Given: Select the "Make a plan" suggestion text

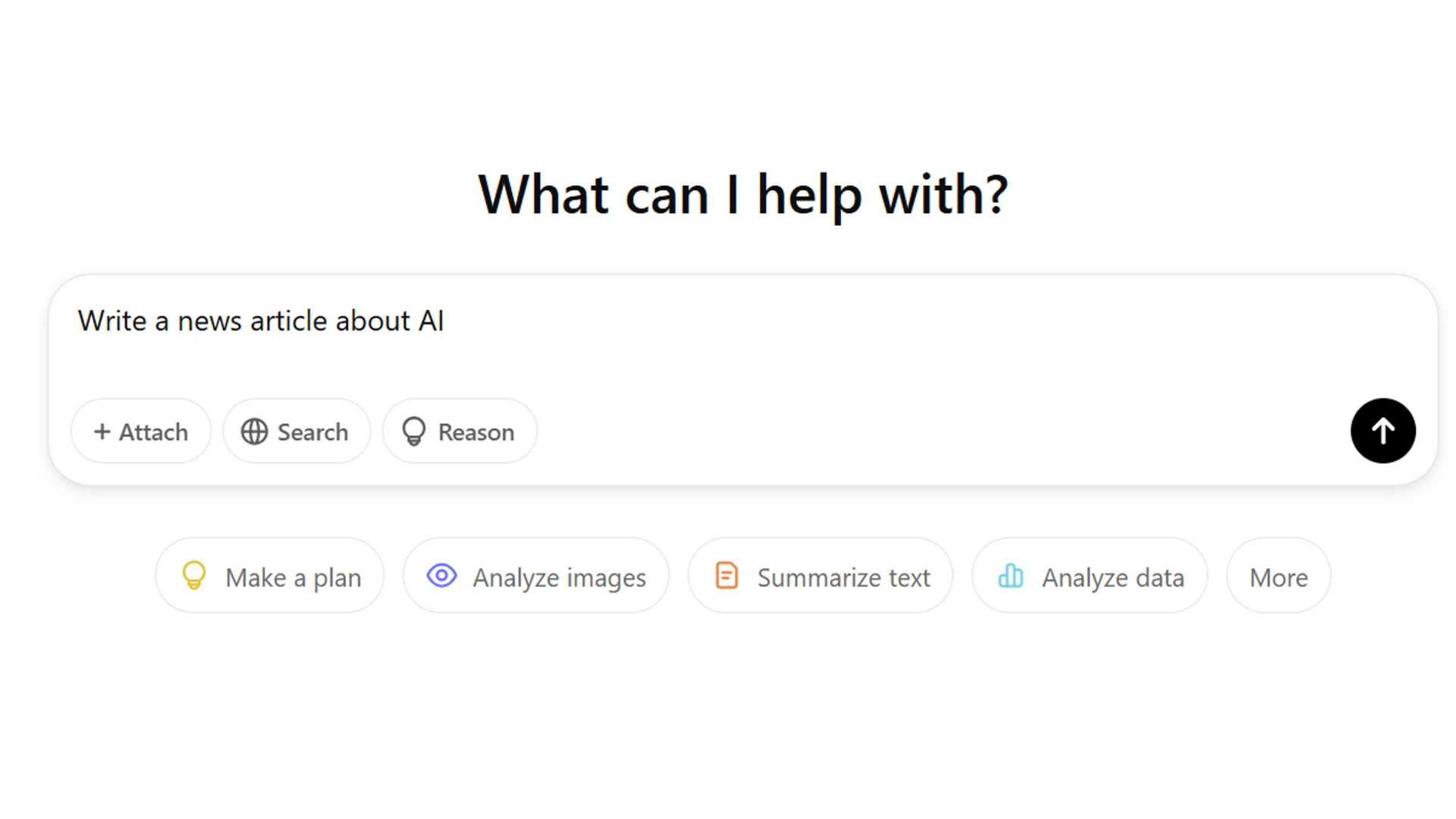Looking at the screenshot, I should point(293,578).
